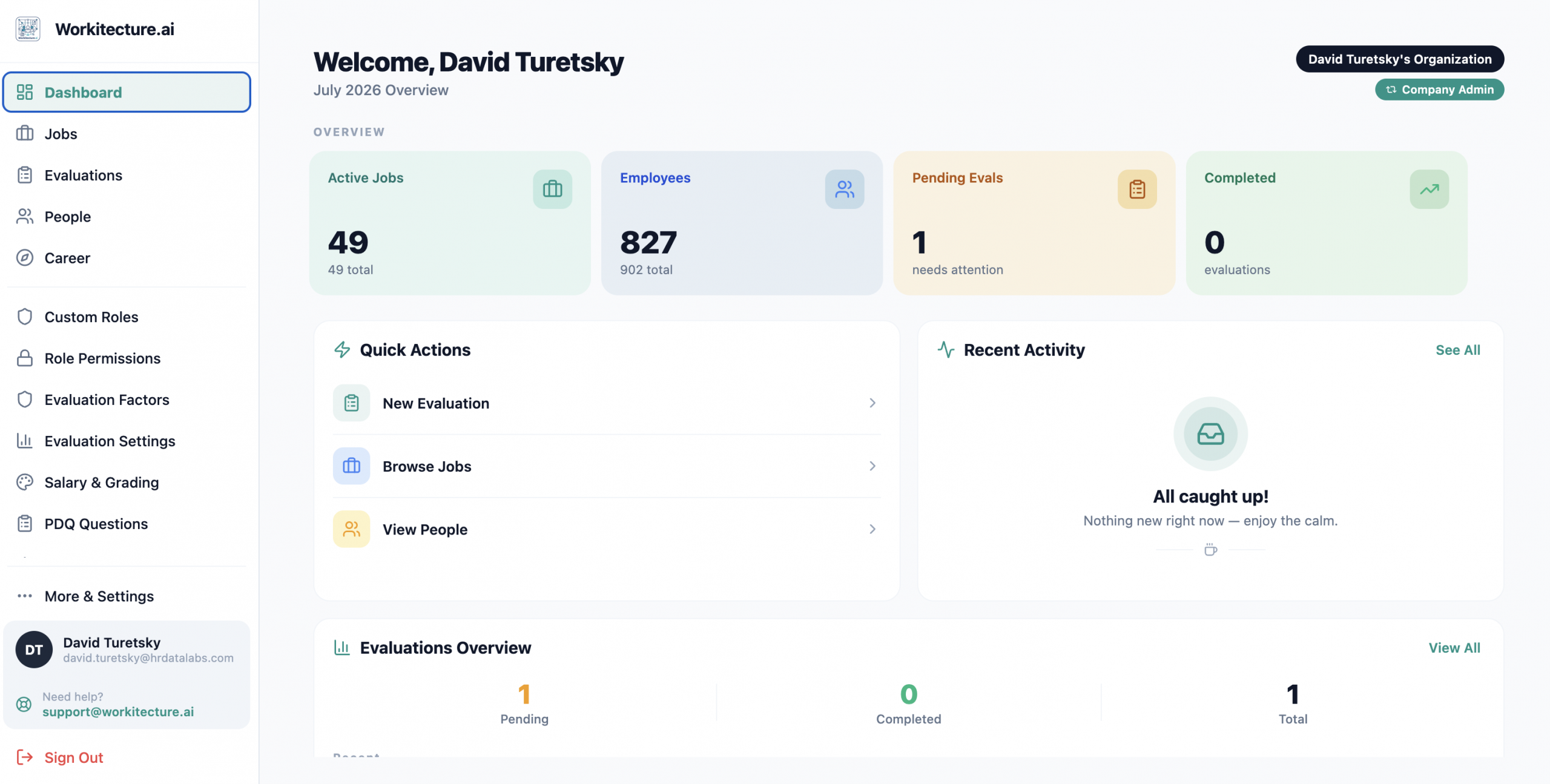Viewport: 1550px width, 784px height.
Task: Click the Pending Evals clipboard icon
Action: 1137,189
